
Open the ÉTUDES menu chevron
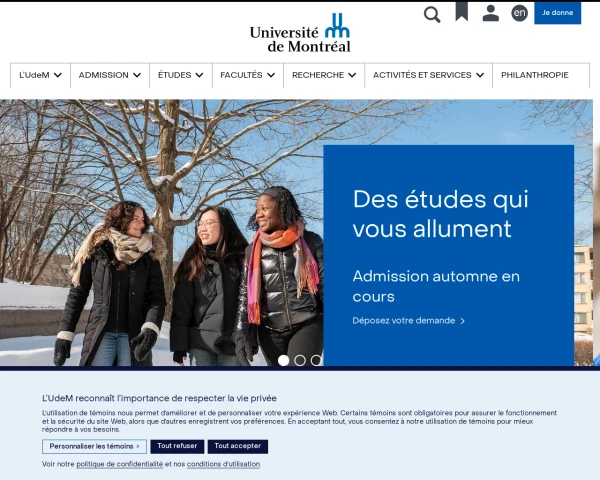(x=199, y=75)
